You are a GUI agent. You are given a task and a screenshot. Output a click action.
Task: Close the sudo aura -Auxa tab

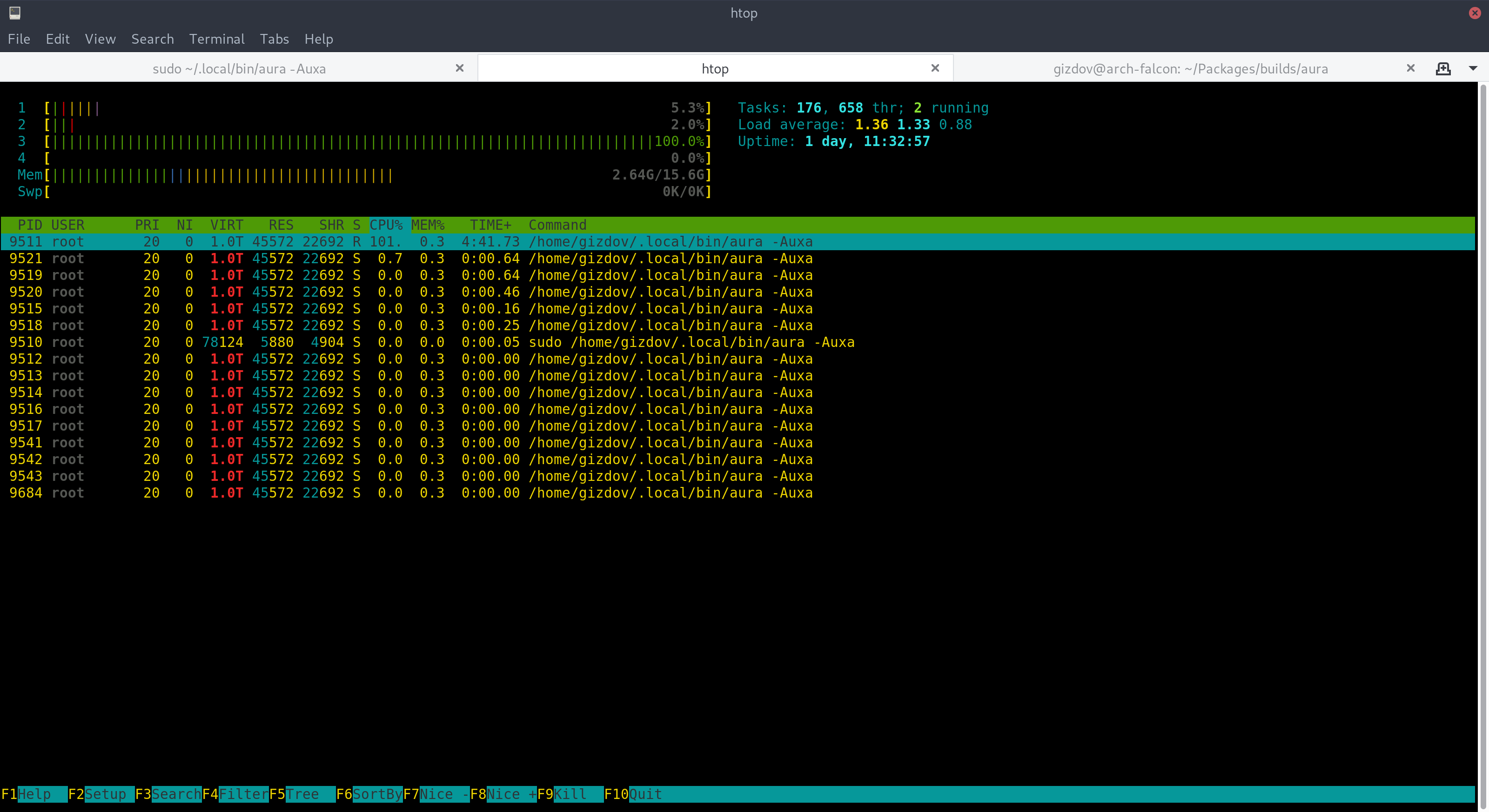tap(460, 68)
